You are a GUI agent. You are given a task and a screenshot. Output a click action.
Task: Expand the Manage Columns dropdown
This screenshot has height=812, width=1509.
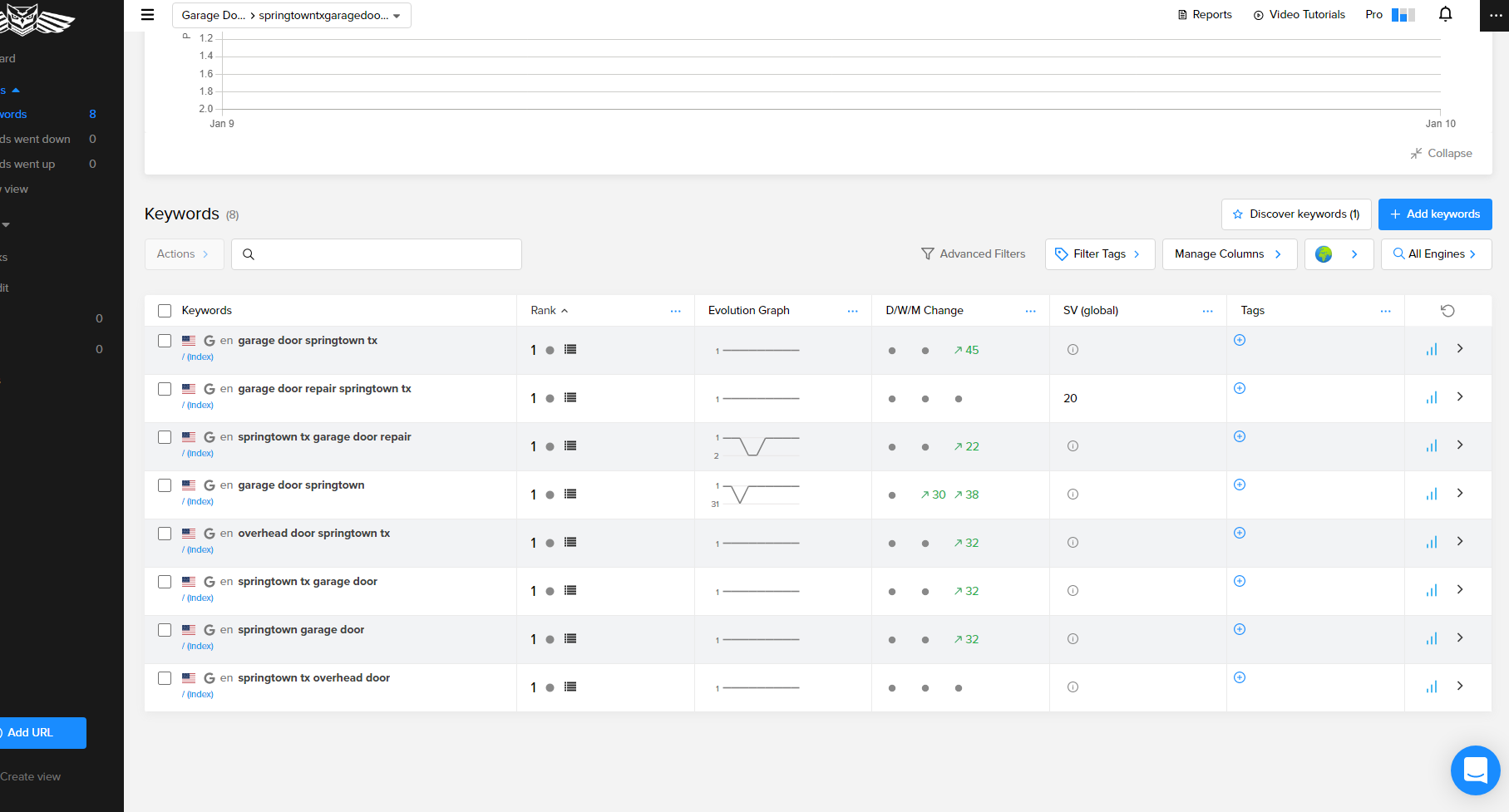coord(1229,254)
